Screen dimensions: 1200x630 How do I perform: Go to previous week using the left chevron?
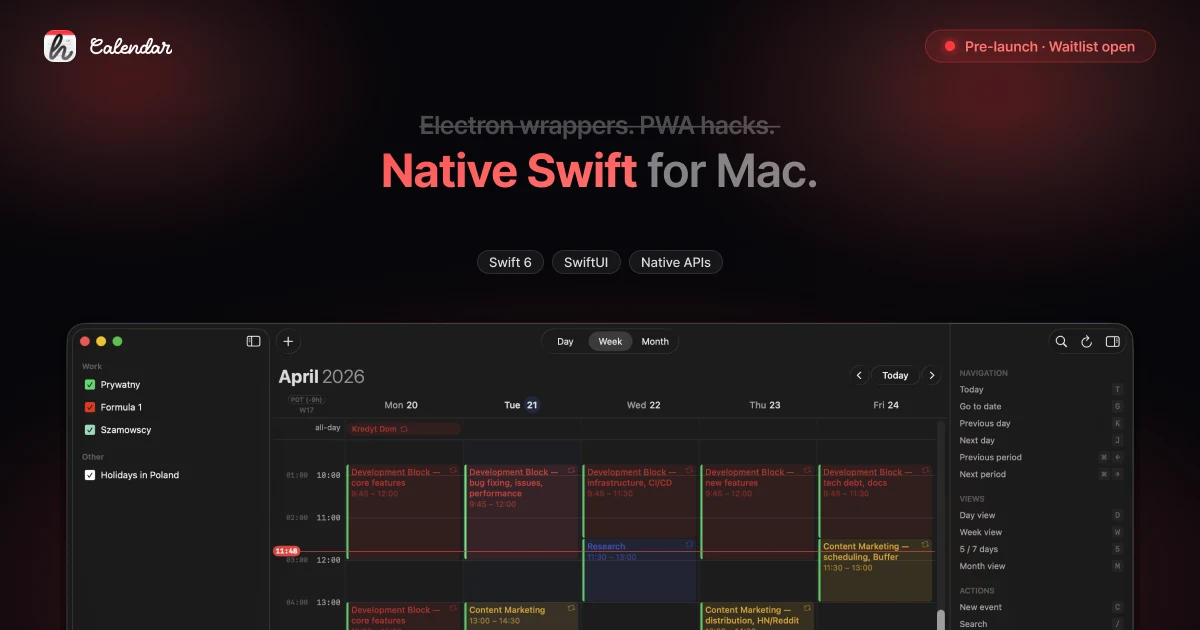coord(858,375)
